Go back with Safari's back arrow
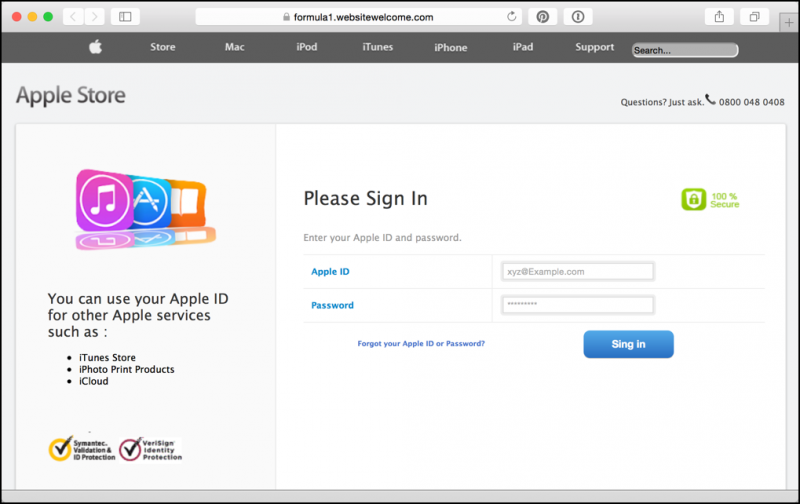Screen dimensions: 800x504 pos(73,17)
